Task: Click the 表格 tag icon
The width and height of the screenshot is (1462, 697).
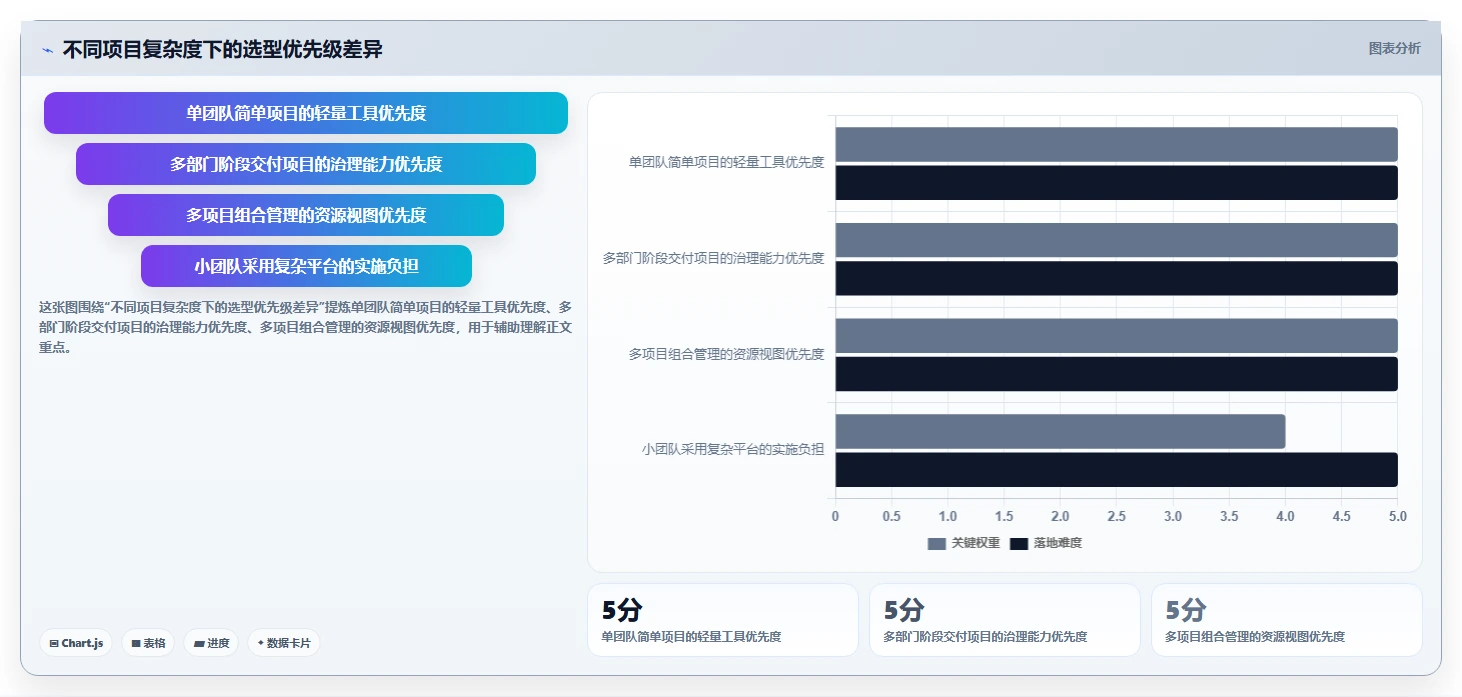Action: [136, 644]
